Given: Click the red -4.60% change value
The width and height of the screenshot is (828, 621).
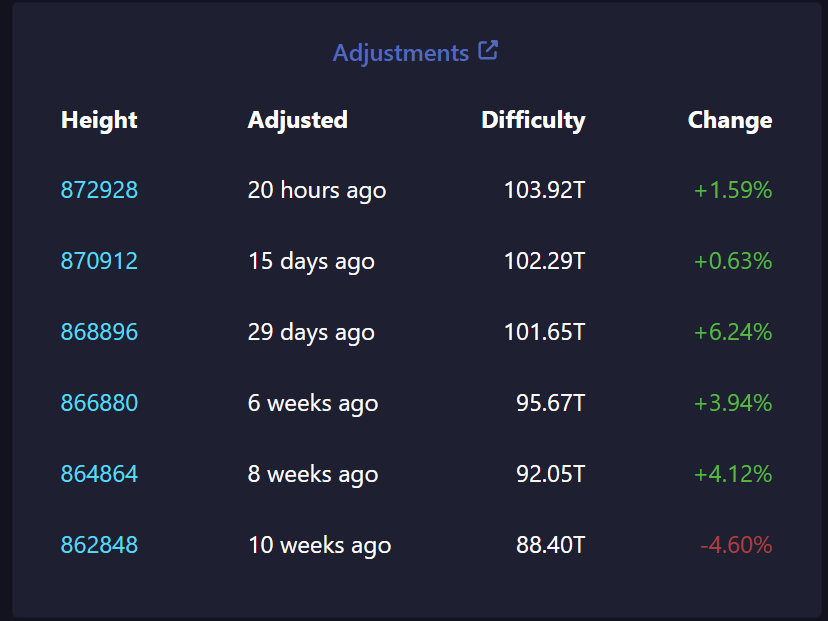Looking at the screenshot, I should point(736,545).
